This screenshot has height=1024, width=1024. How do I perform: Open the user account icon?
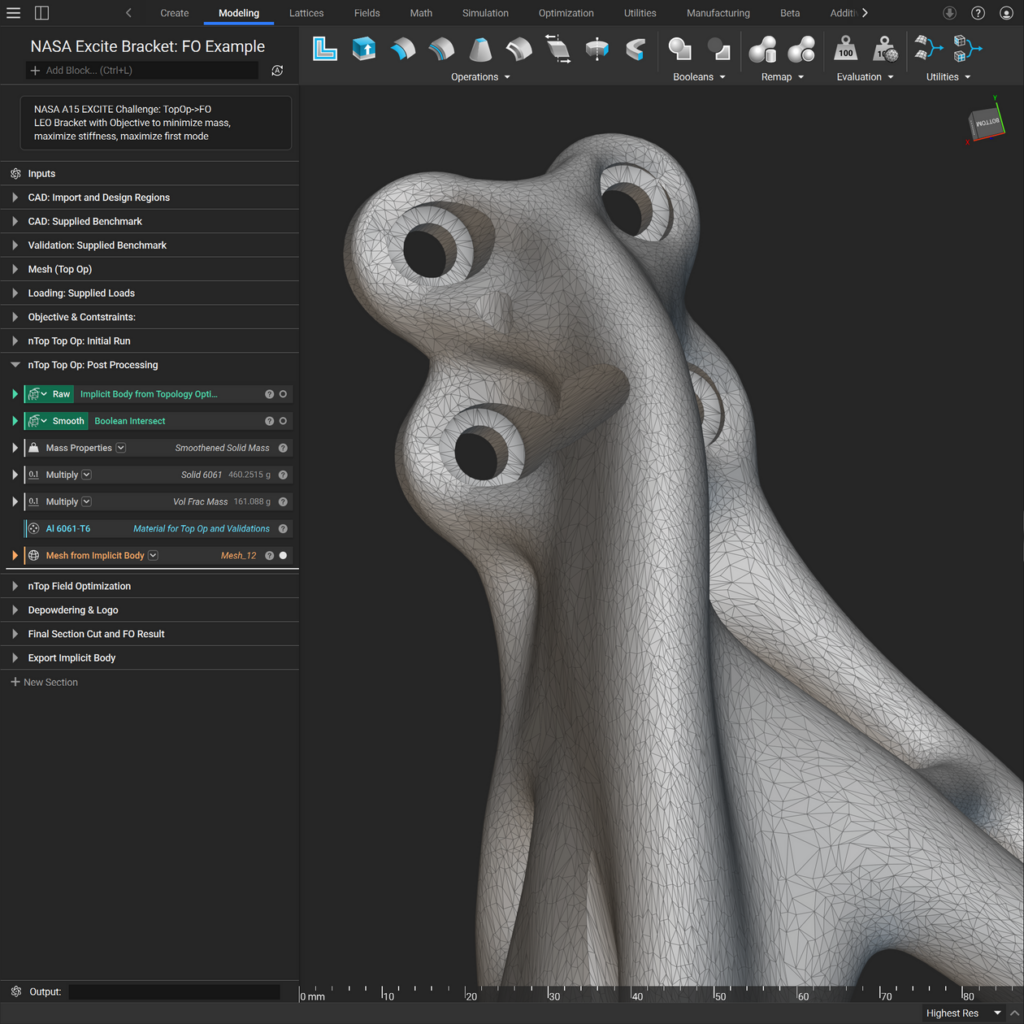click(1006, 13)
